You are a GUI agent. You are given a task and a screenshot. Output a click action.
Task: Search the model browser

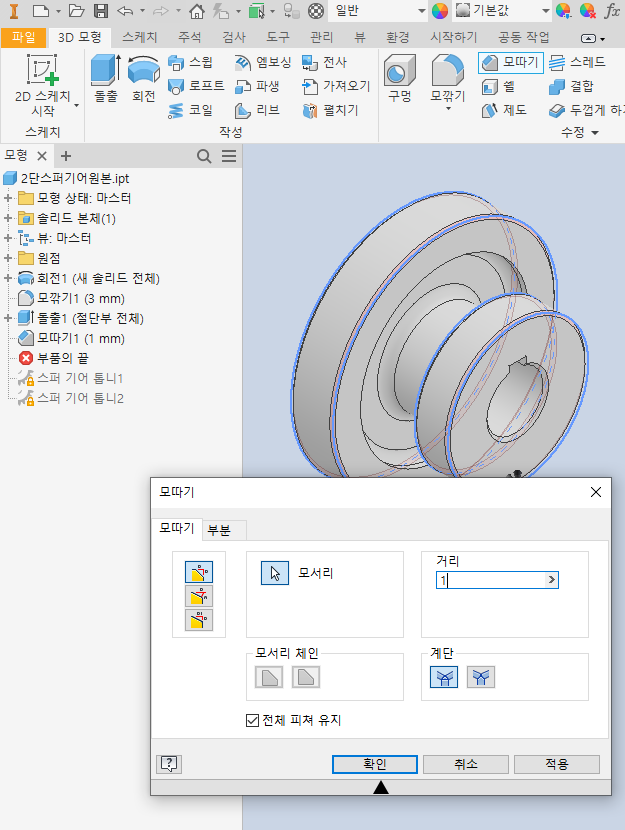(x=204, y=156)
